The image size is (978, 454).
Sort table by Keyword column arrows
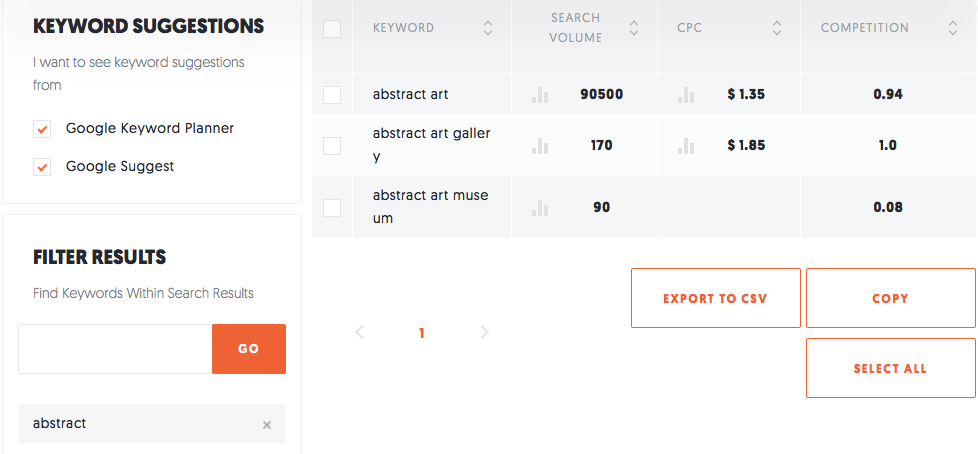pos(487,29)
